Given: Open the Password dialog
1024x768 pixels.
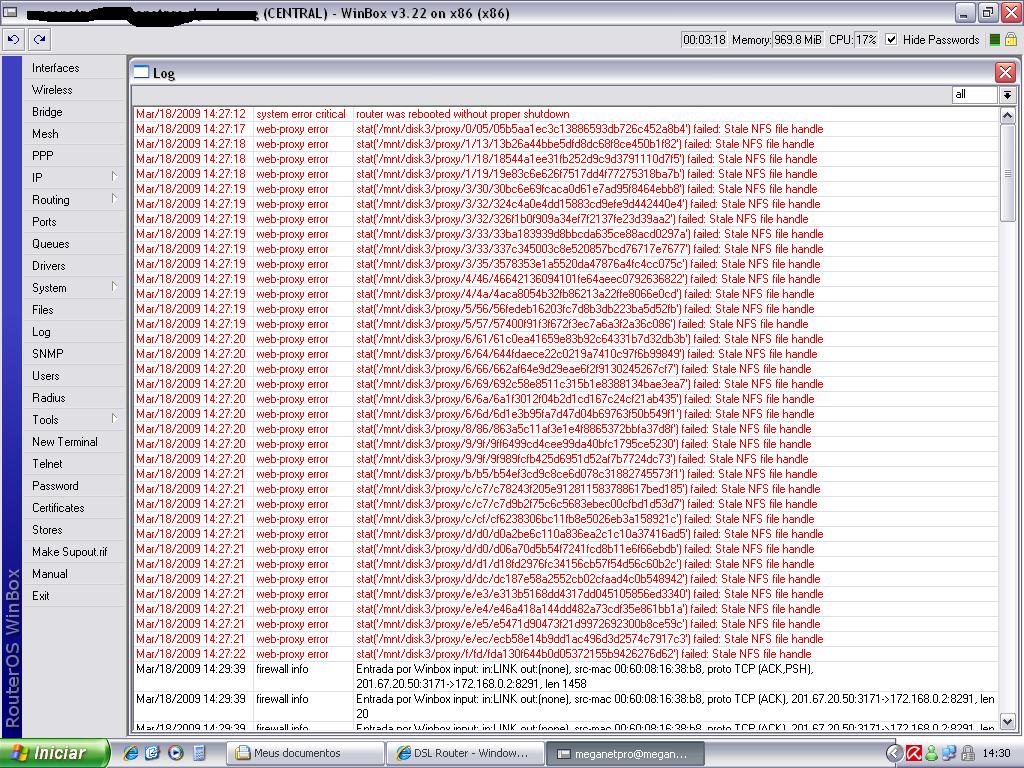Looking at the screenshot, I should [x=55, y=486].
